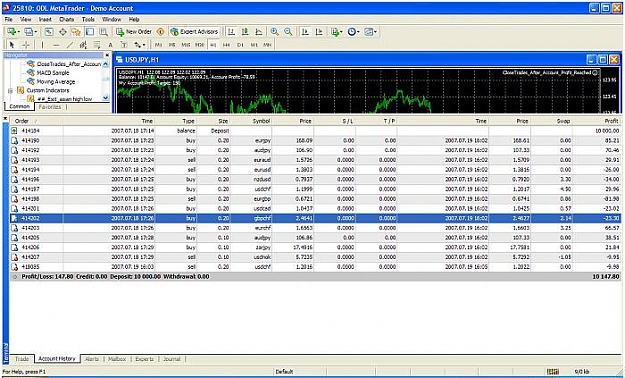The width and height of the screenshot is (625, 378).
Task: Switch chart to Candlesticks icon
Action: click(x=245, y=32)
